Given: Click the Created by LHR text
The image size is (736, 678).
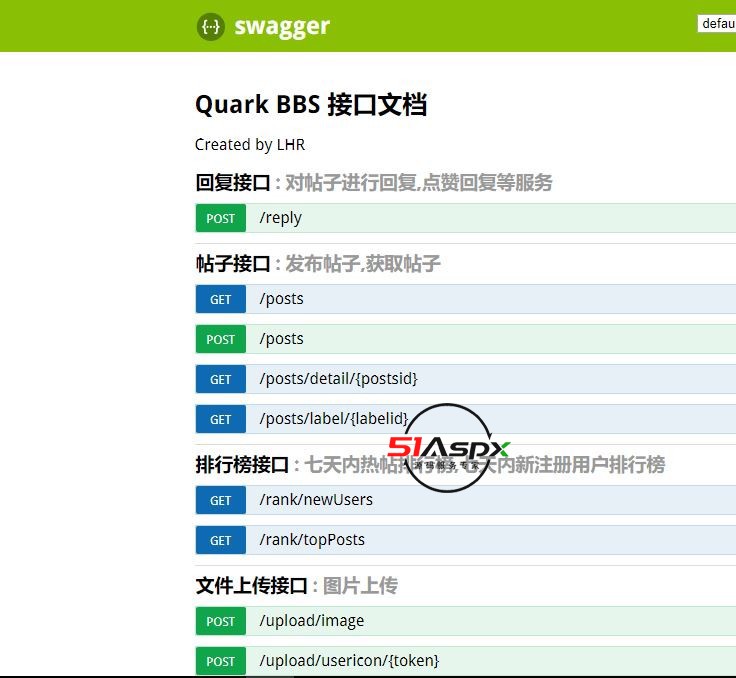Looking at the screenshot, I should pyautogui.click(x=250, y=145).
